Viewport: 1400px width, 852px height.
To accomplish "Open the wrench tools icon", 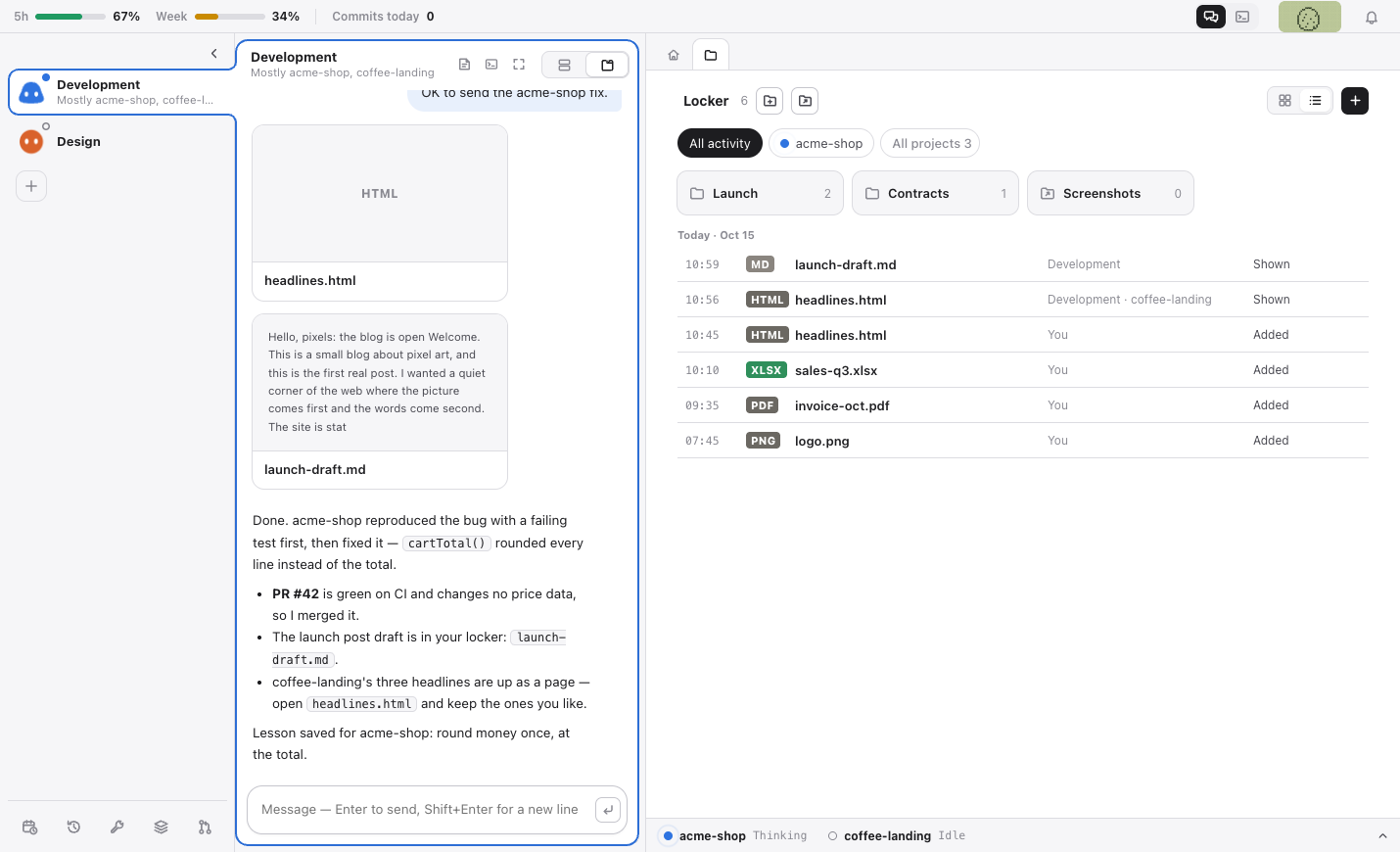I will point(117,828).
